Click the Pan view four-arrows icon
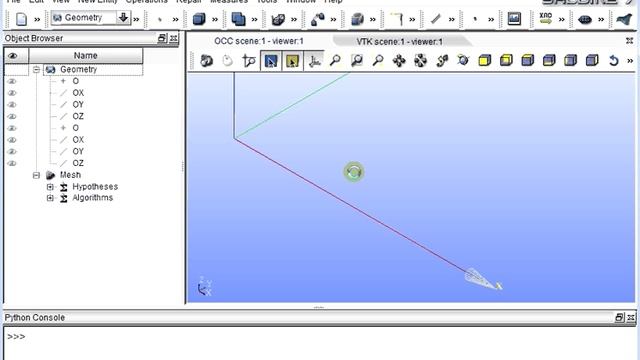The height and width of the screenshot is (360, 640). pos(399,61)
